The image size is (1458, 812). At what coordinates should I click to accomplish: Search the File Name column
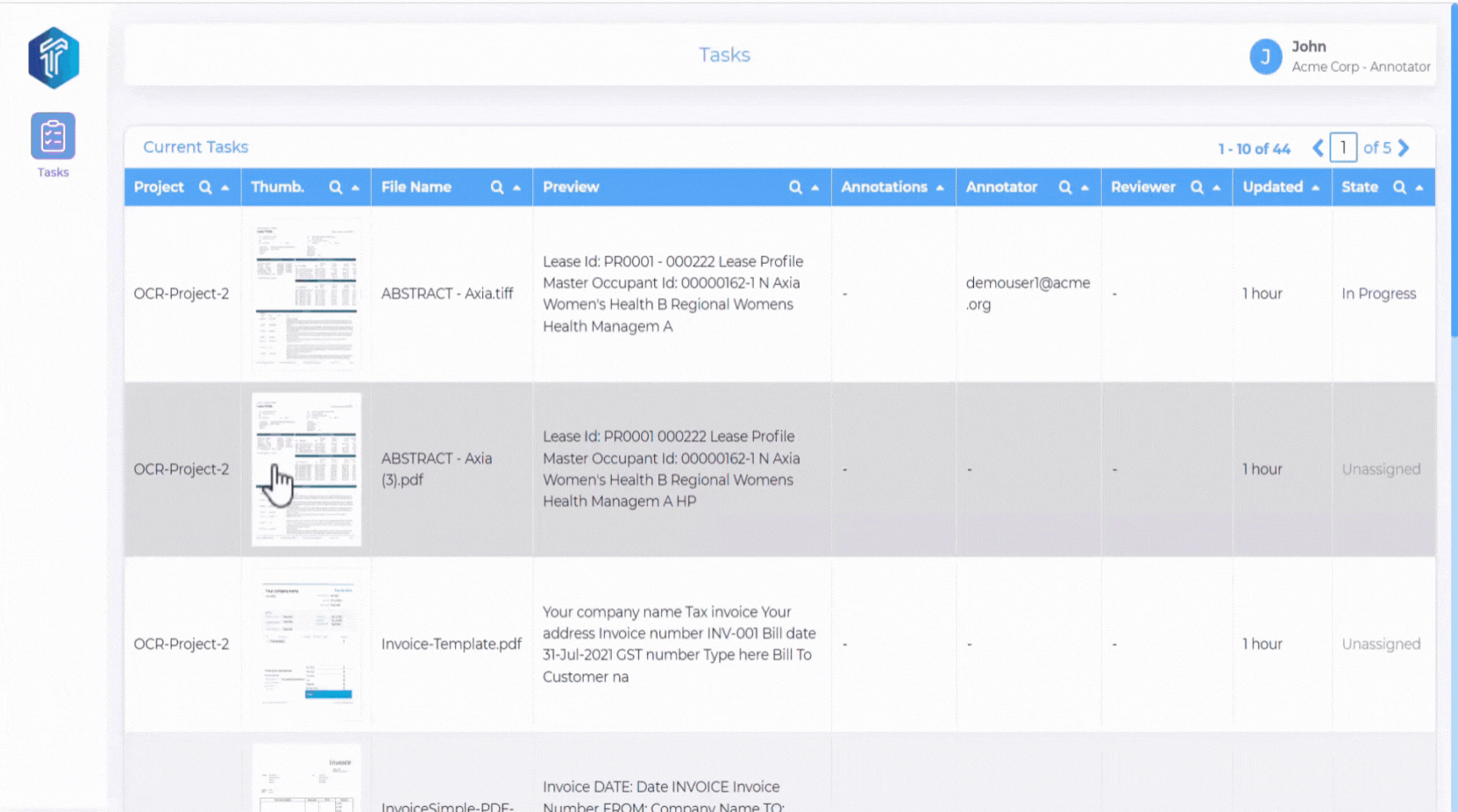(498, 188)
